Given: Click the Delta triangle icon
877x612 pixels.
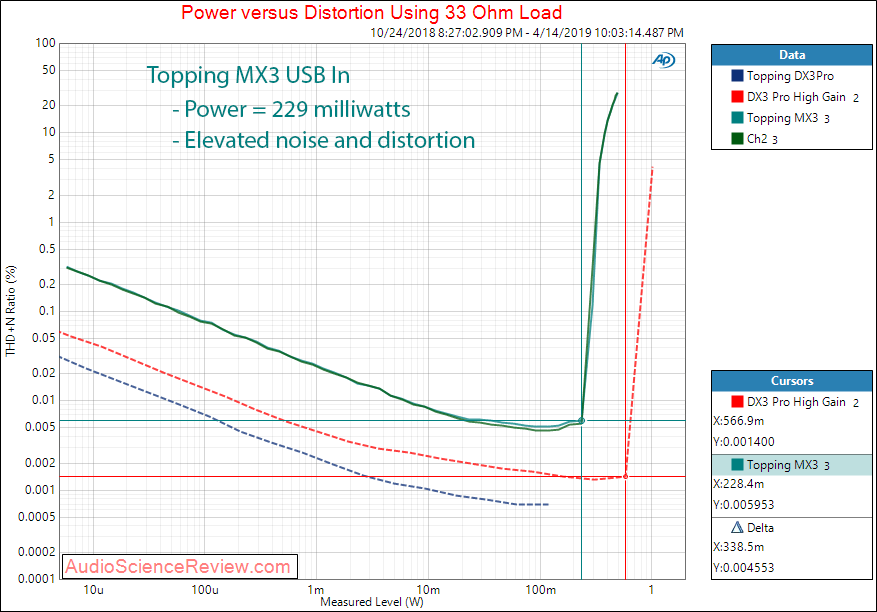Looking at the screenshot, I should pos(737,528).
